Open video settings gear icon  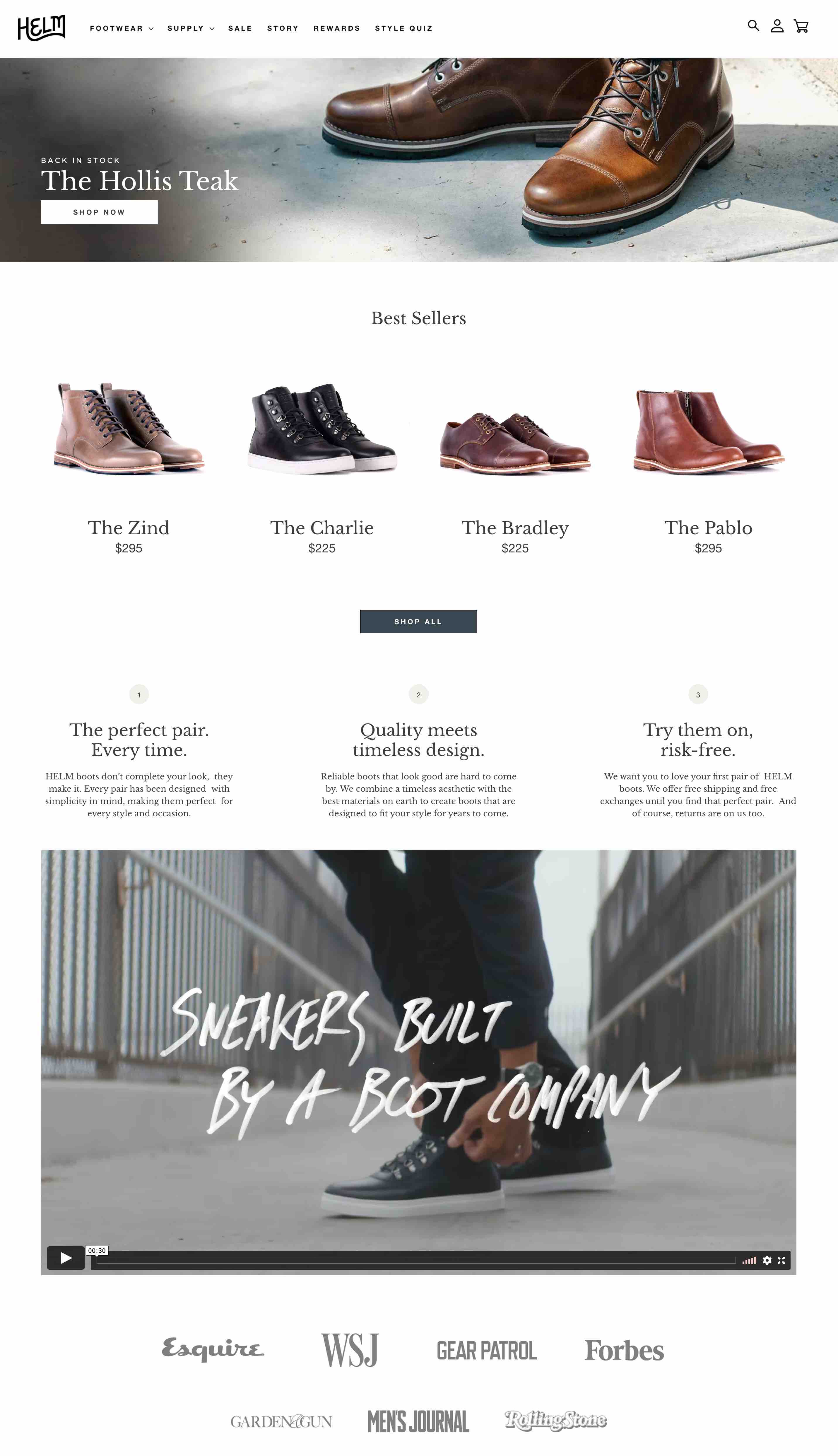click(767, 1260)
